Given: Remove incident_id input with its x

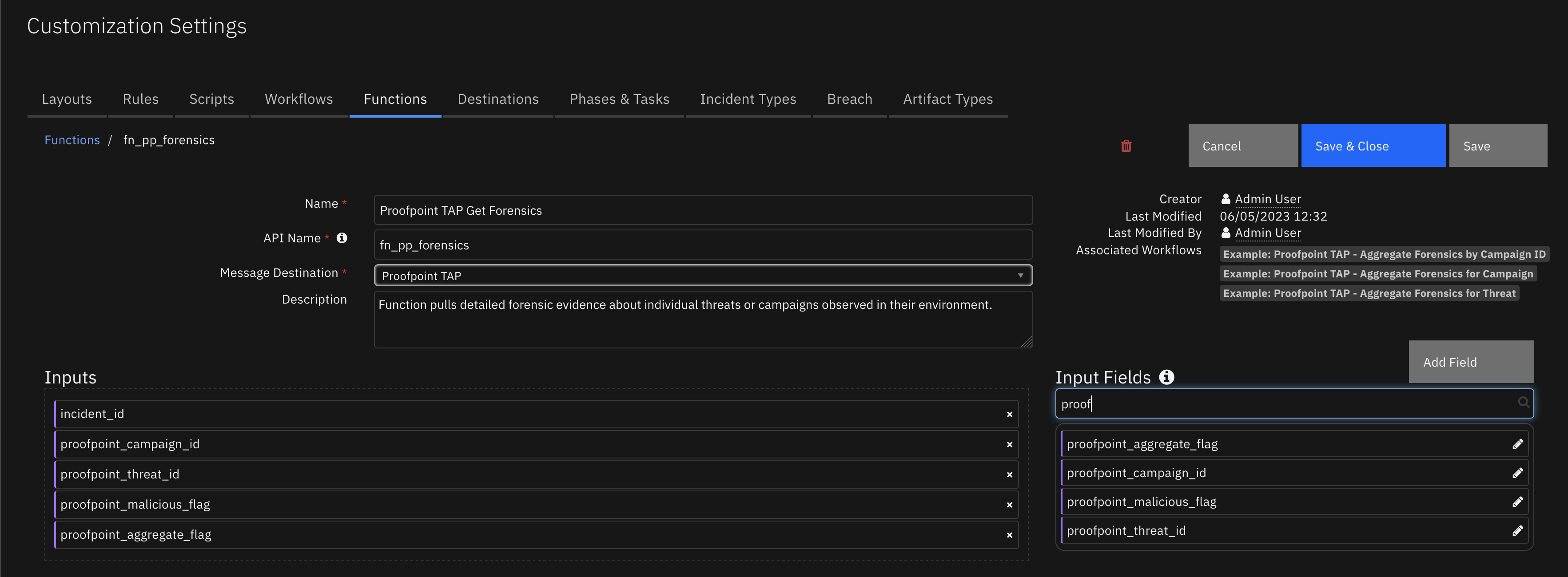Looking at the screenshot, I should 1009,415.
